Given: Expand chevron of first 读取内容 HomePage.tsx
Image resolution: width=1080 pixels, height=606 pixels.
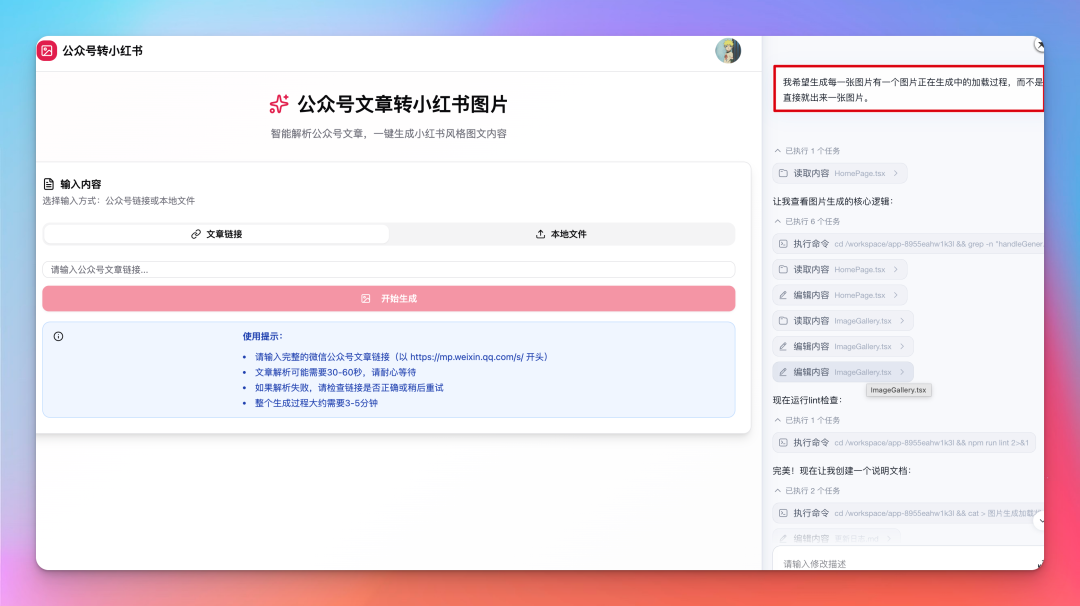Looking at the screenshot, I should (x=895, y=174).
